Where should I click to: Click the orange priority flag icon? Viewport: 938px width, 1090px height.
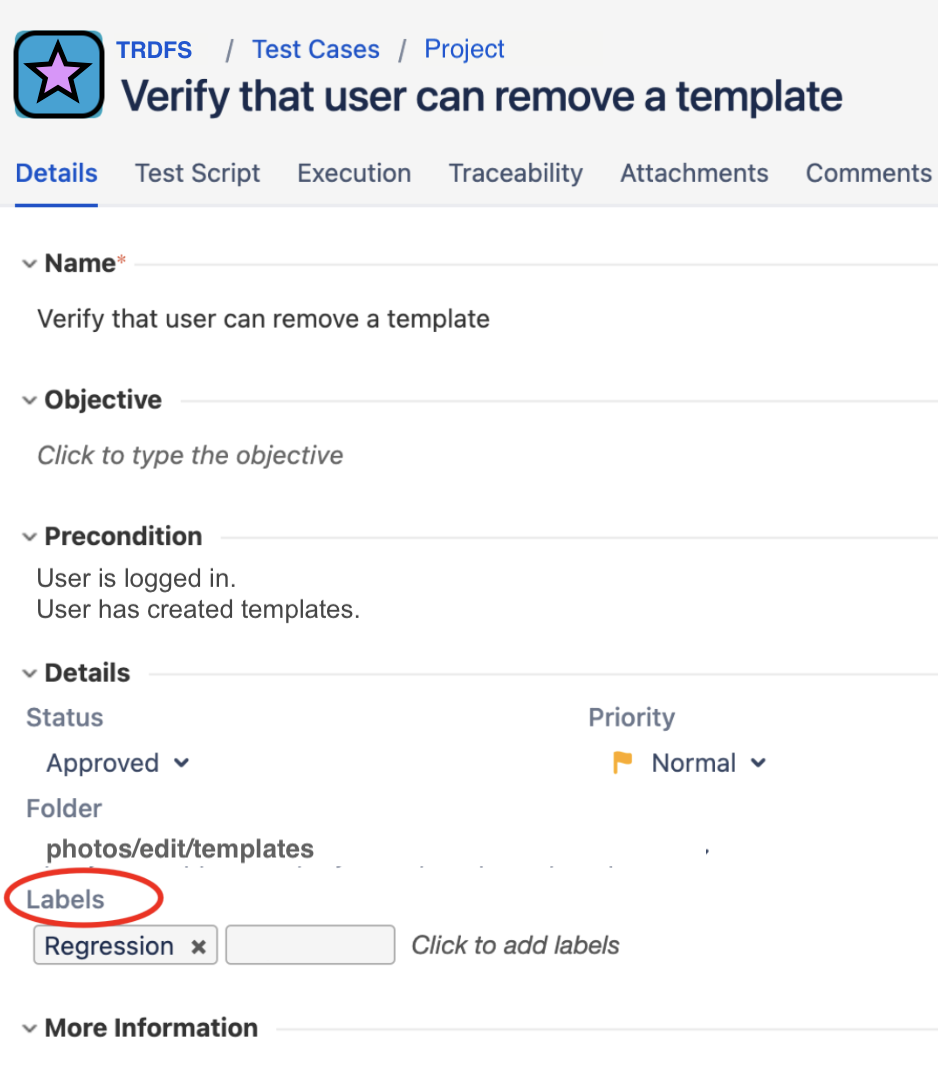click(622, 763)
